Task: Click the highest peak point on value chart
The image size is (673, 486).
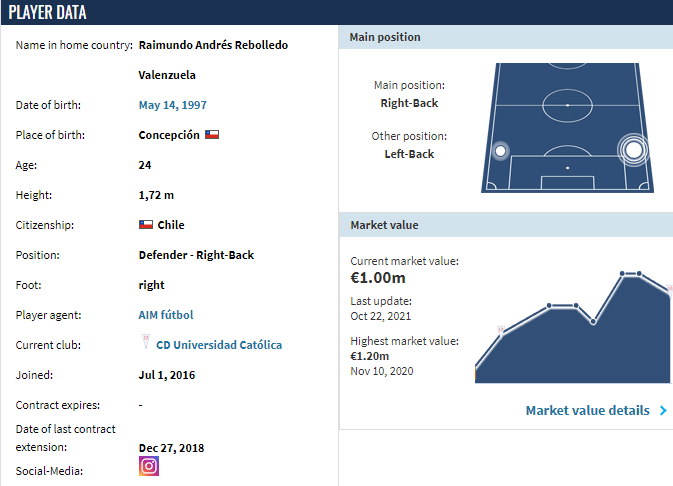Action: point(622,273)
